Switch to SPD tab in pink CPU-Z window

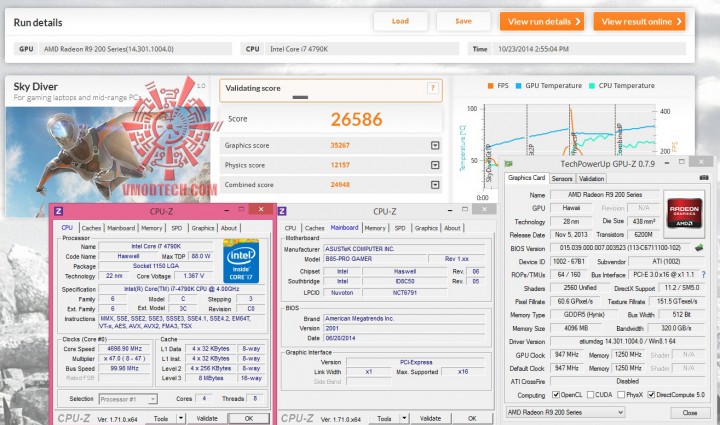(177, 228)
